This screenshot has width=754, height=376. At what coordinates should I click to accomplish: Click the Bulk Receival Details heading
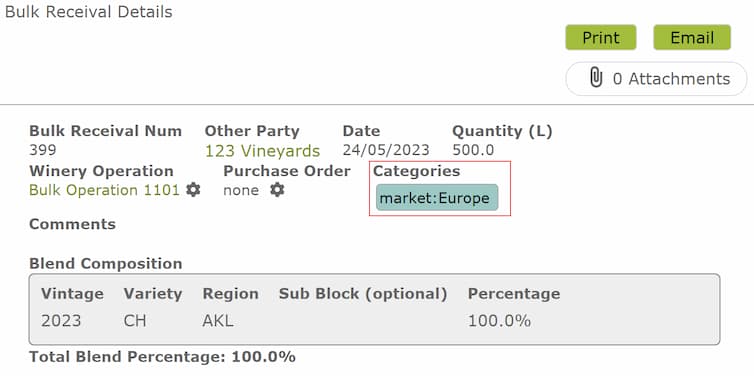click(x=88, y=12)
